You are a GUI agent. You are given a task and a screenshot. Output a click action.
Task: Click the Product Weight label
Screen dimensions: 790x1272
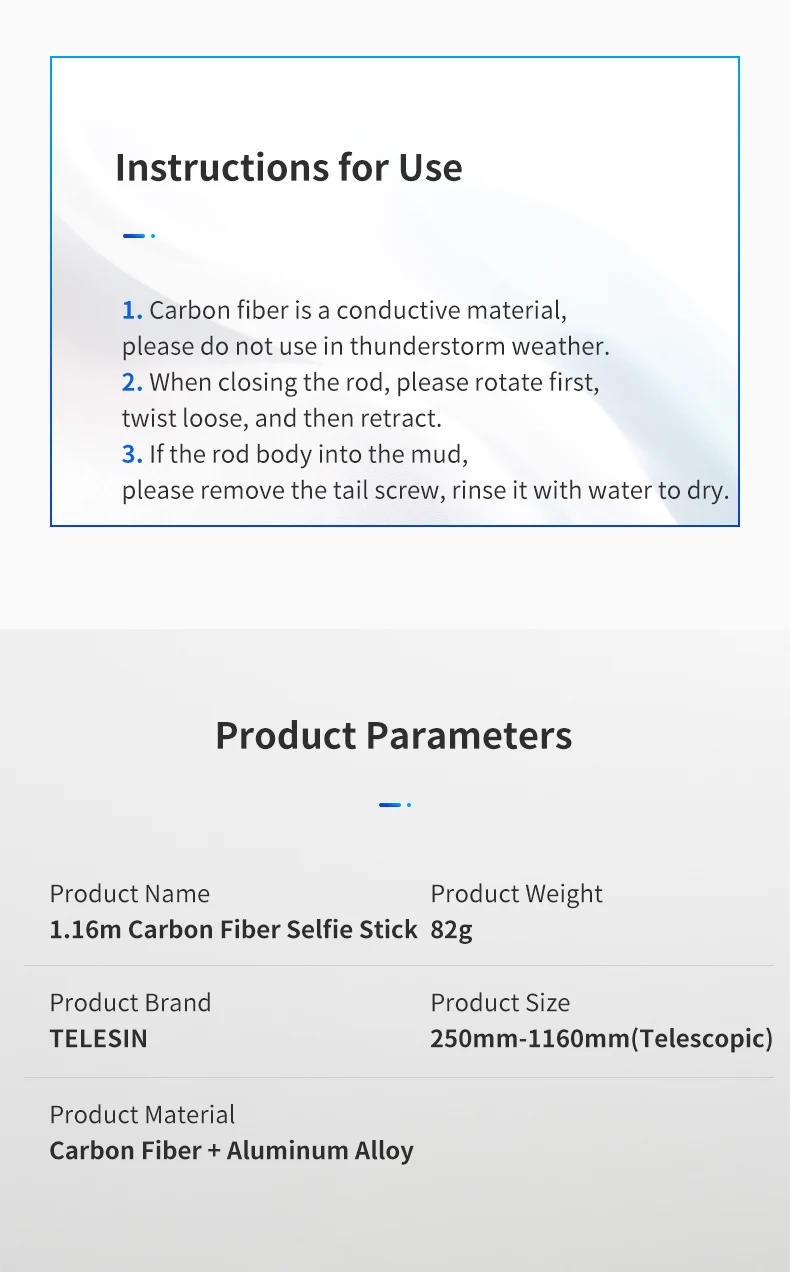point(516,894)
